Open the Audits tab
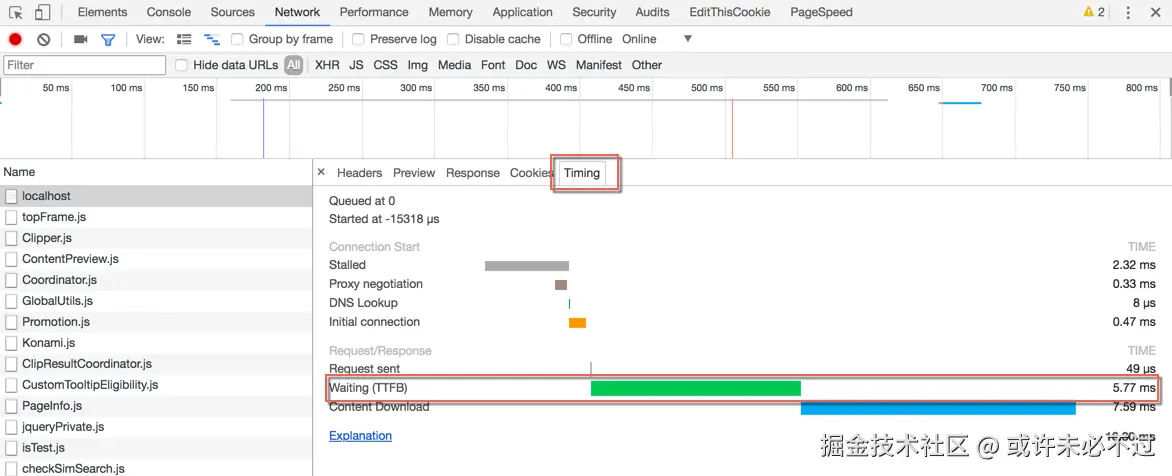 pos(653,12)
